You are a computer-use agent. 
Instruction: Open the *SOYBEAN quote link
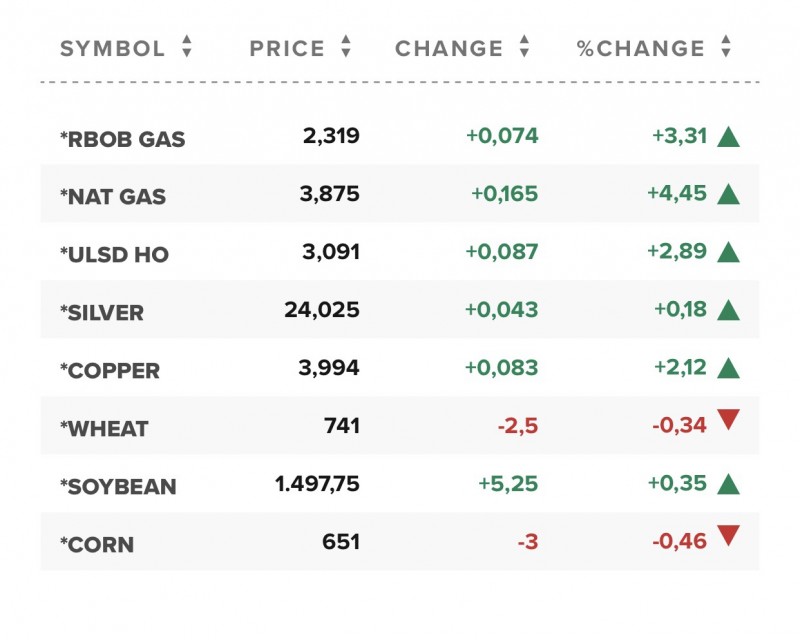point(118,487)
